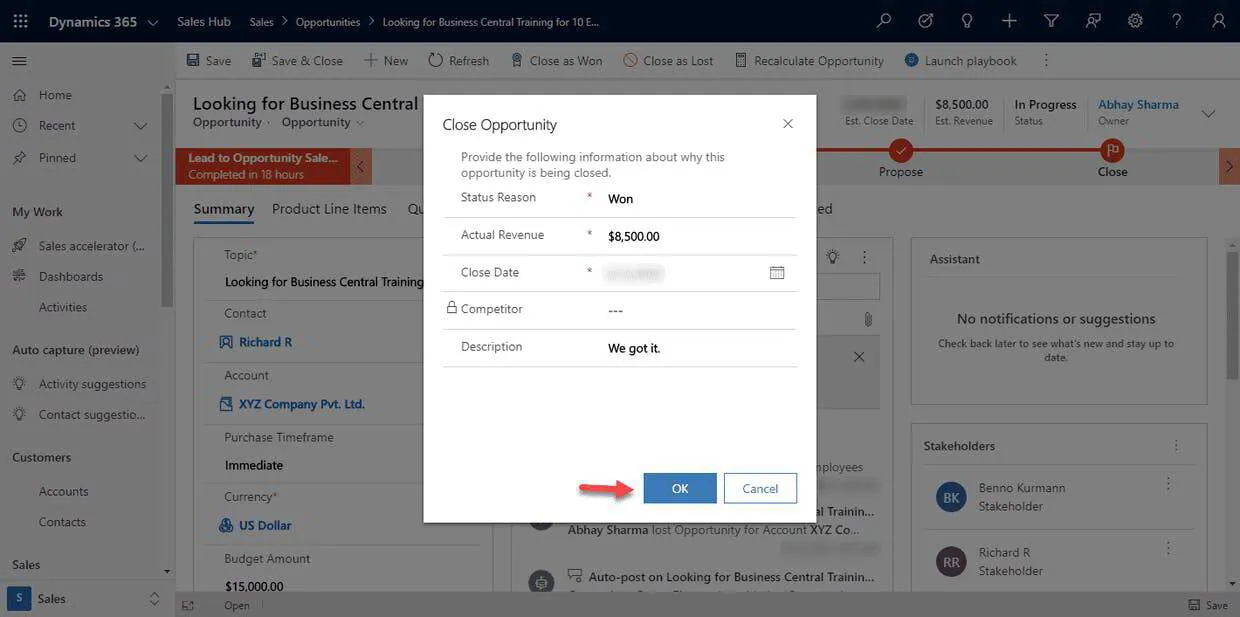Open the chat assistant icon in header
Screen dimensions: 1240x617
[x=1093, y=21]
